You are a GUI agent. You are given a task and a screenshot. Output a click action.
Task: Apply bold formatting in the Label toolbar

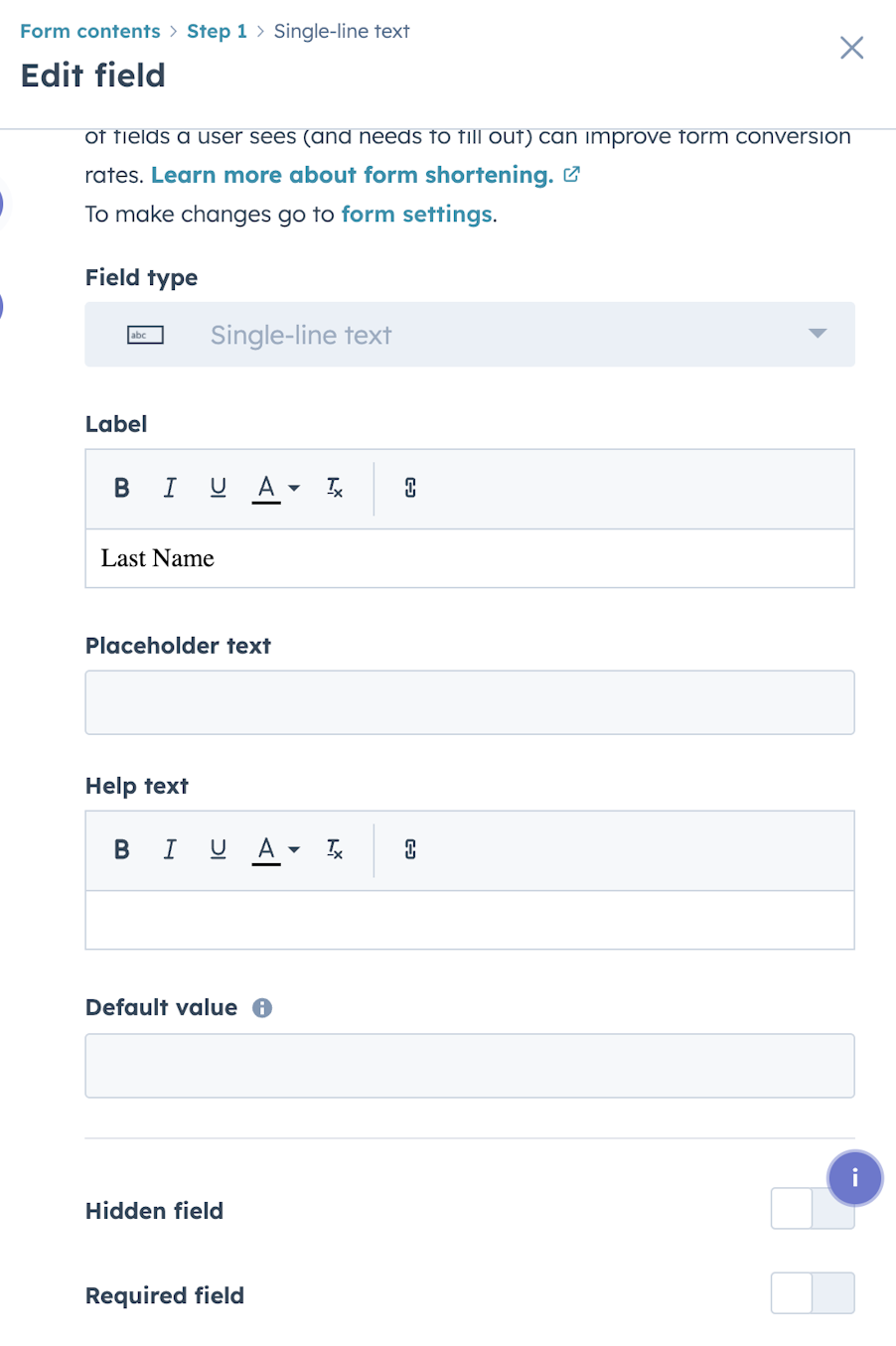[x=121, y=488]
